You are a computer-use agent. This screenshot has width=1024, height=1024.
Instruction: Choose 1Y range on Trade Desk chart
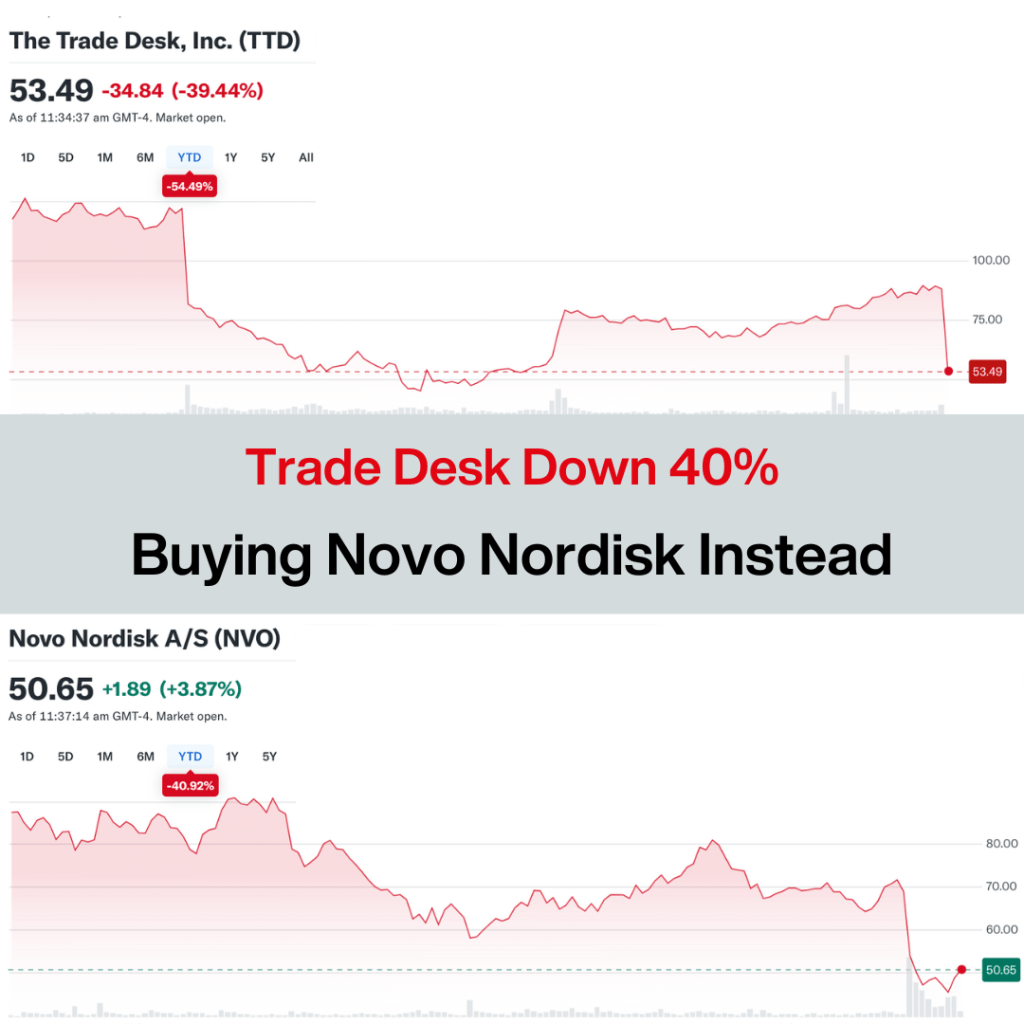click(231, 157)
